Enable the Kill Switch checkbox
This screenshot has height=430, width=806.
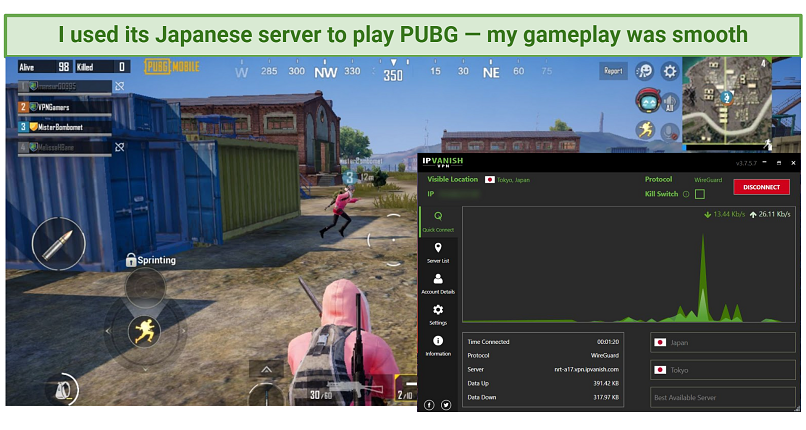tap(700, 194)
